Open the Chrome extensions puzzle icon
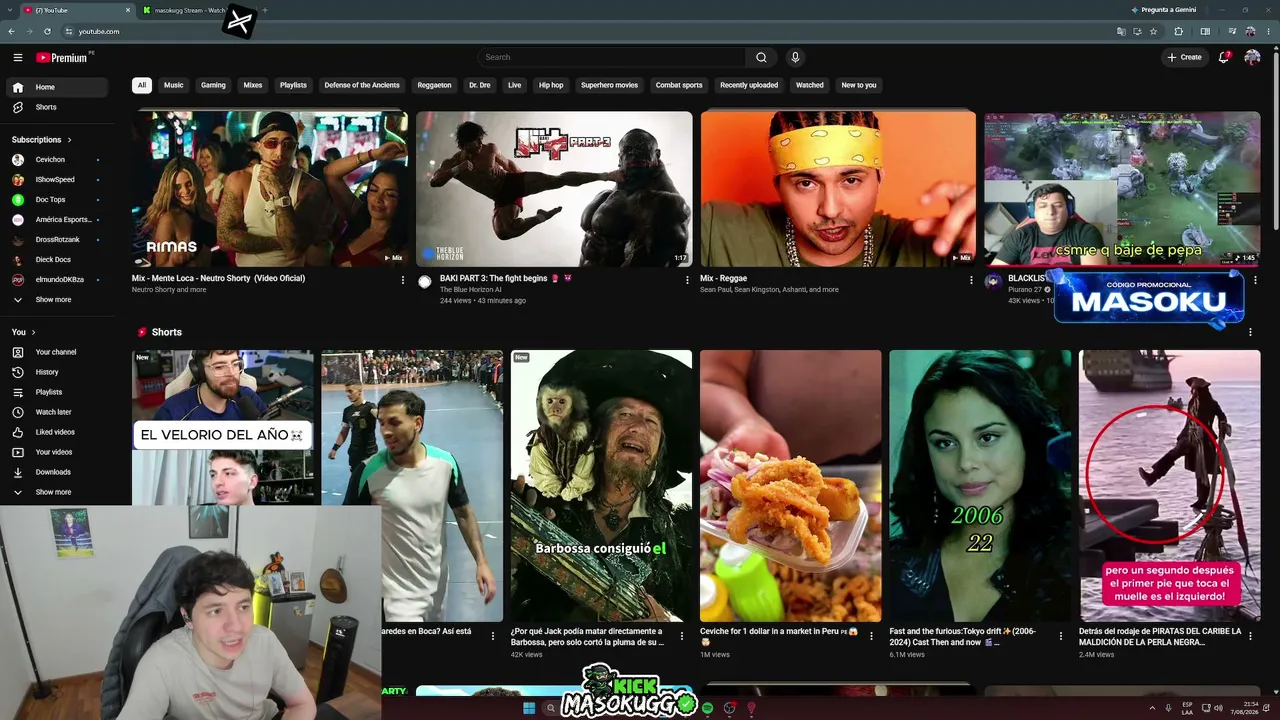 click(x=1179, y=31)
